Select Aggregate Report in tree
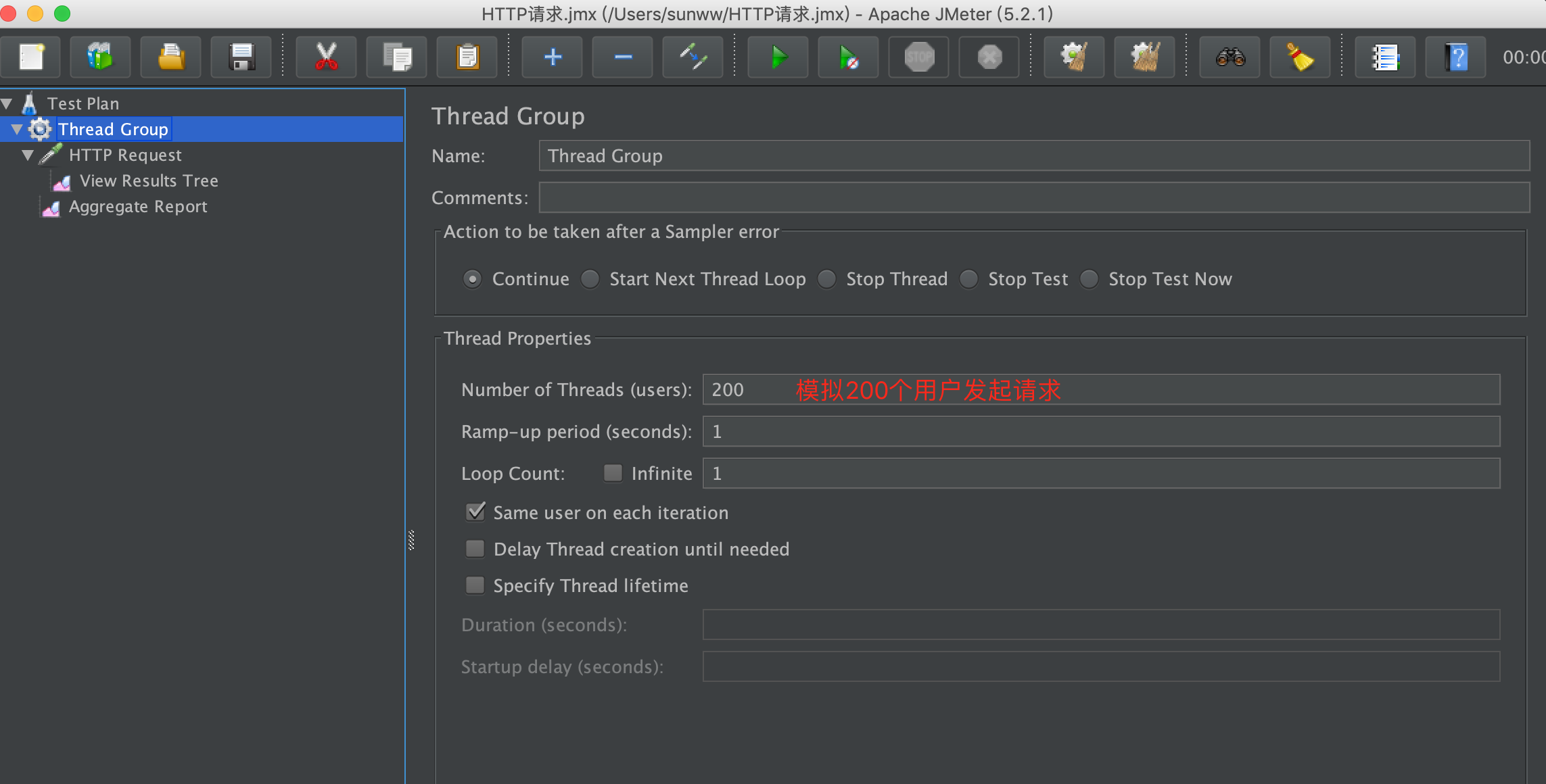This screenshot has width=1546, height=784. point(137,207)
